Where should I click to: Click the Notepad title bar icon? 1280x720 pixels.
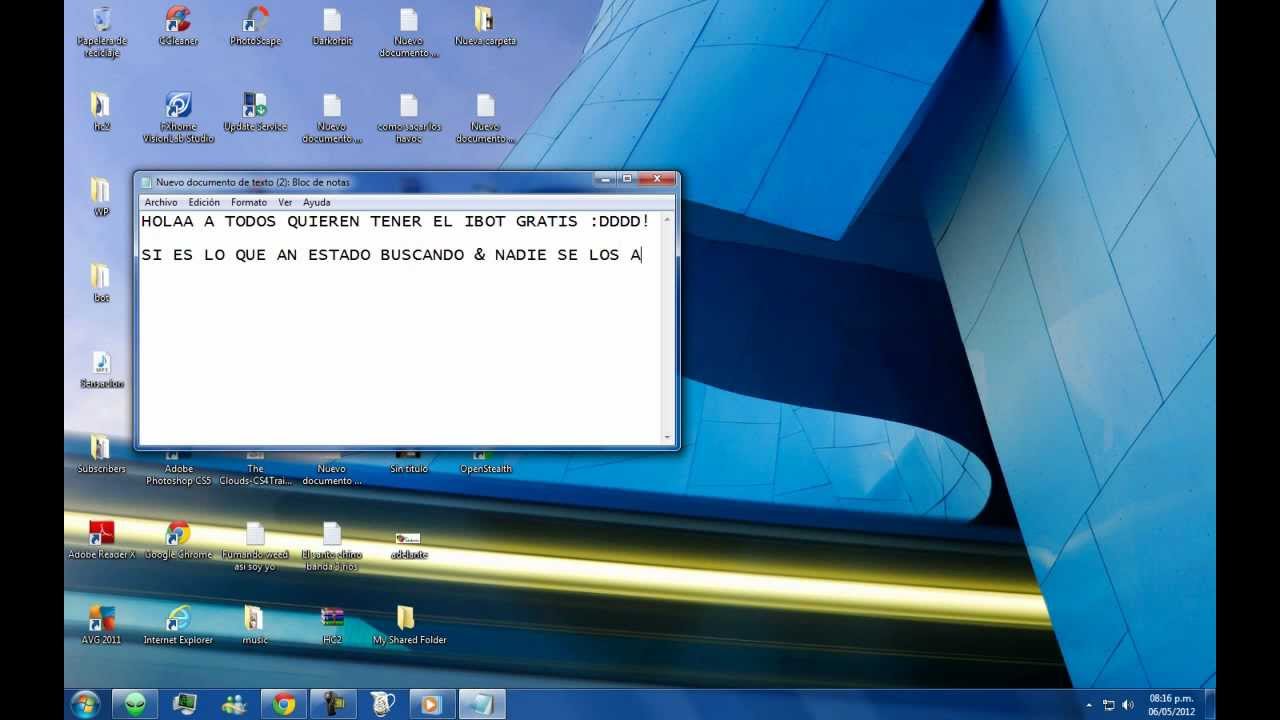point(146,182)
